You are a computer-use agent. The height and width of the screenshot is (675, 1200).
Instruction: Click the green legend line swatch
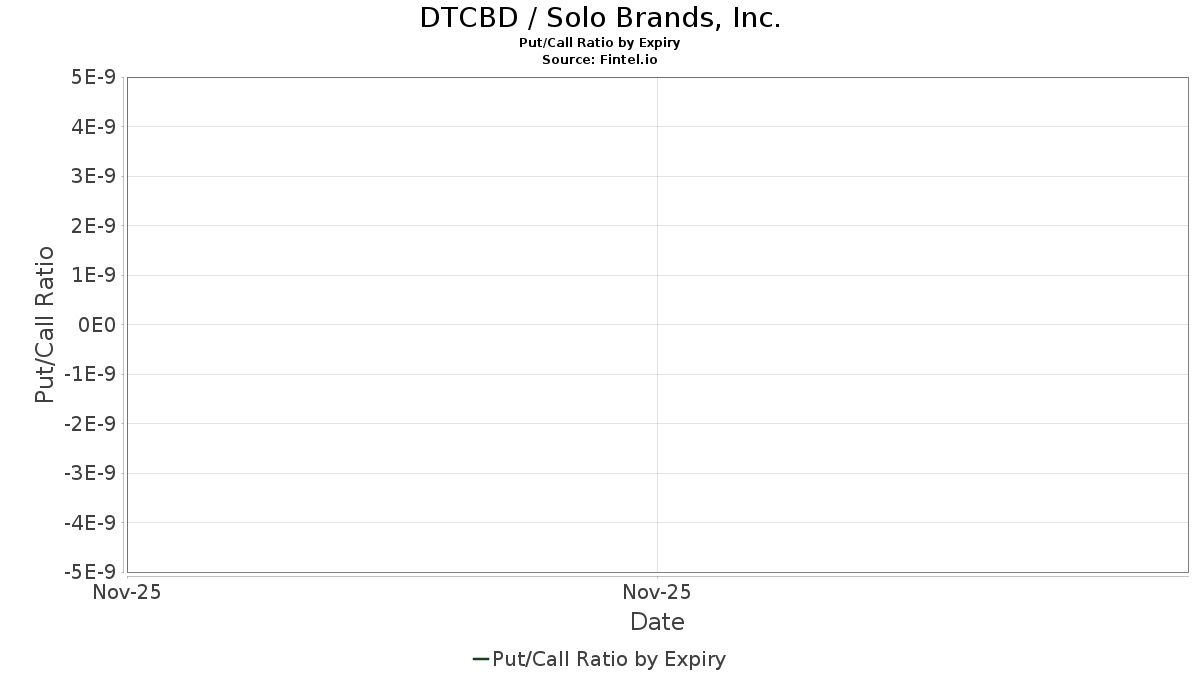tap(480, 659)
